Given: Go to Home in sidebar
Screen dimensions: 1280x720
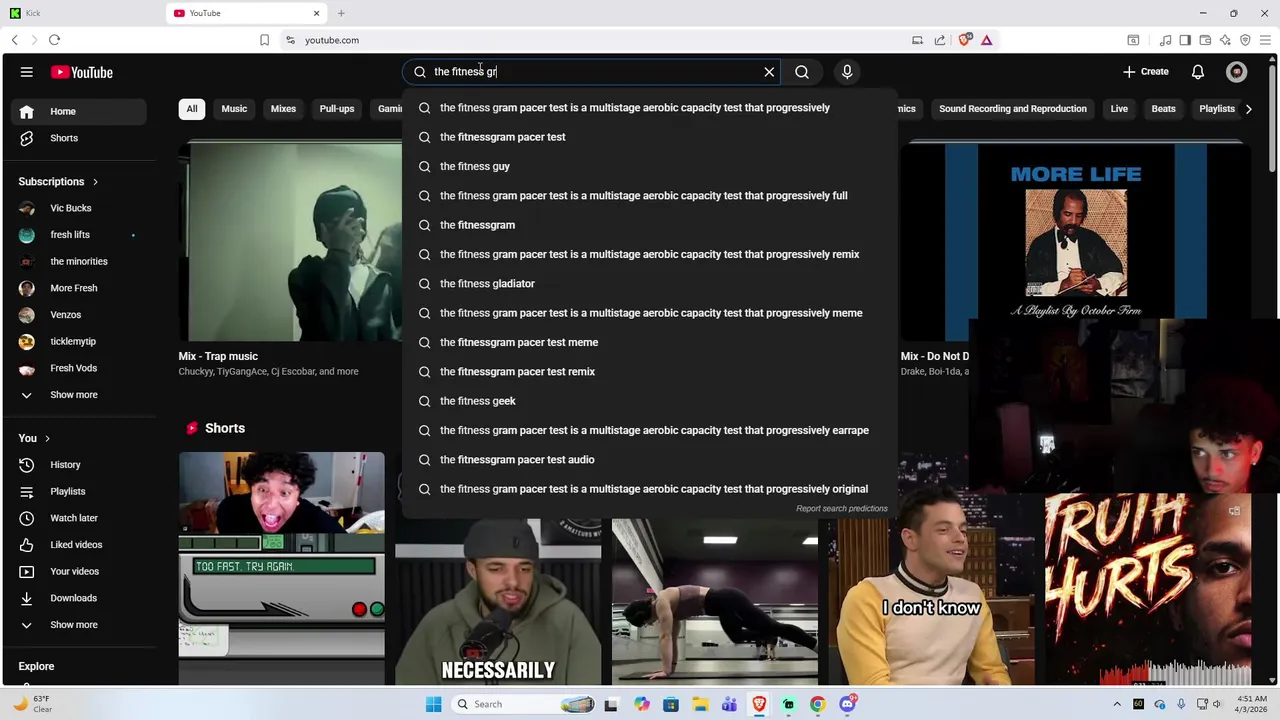Looking at the screenshot, I should [x=80, y=111].
